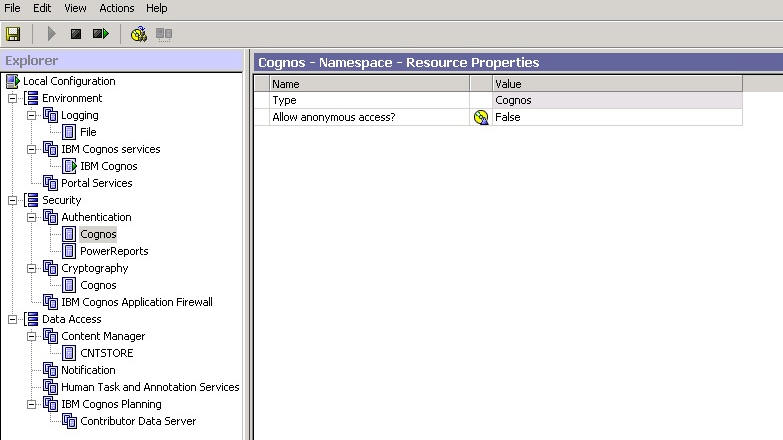Select the Notification tree label
The width and height of the screenshot is (783, 440).
pyautogui.click(x=88, y=370)
